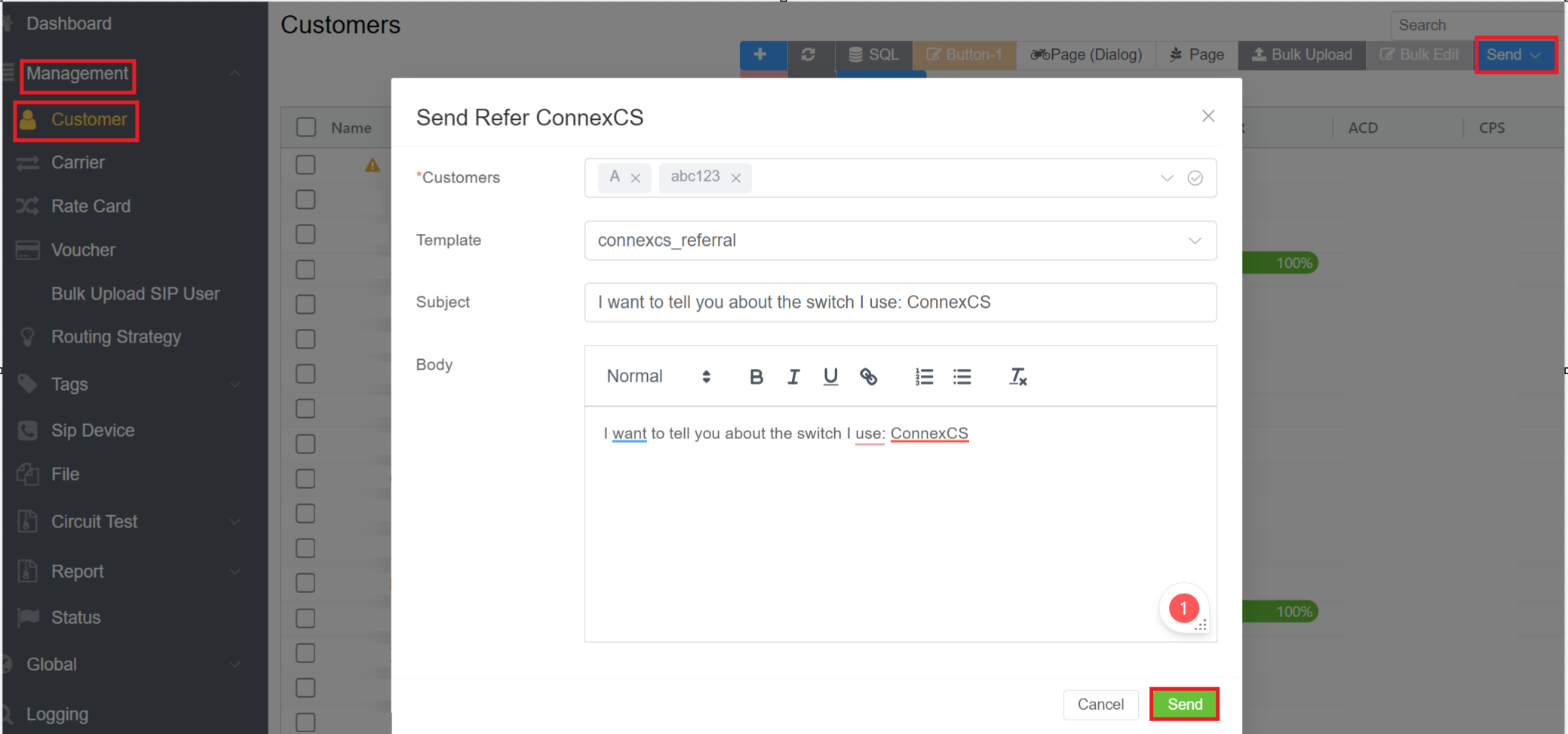Screen dimensions: 1568x734
Task: Click the underline formatting icon
Action: 830,376
